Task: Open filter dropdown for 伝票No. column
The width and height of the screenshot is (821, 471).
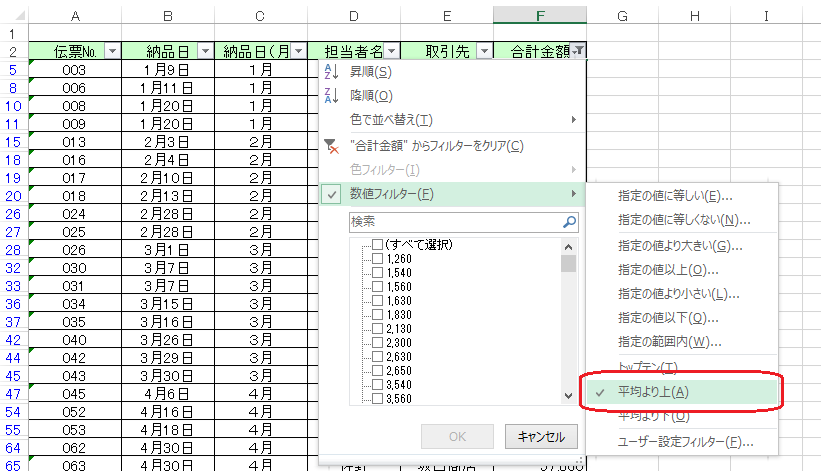Action: 113,51
